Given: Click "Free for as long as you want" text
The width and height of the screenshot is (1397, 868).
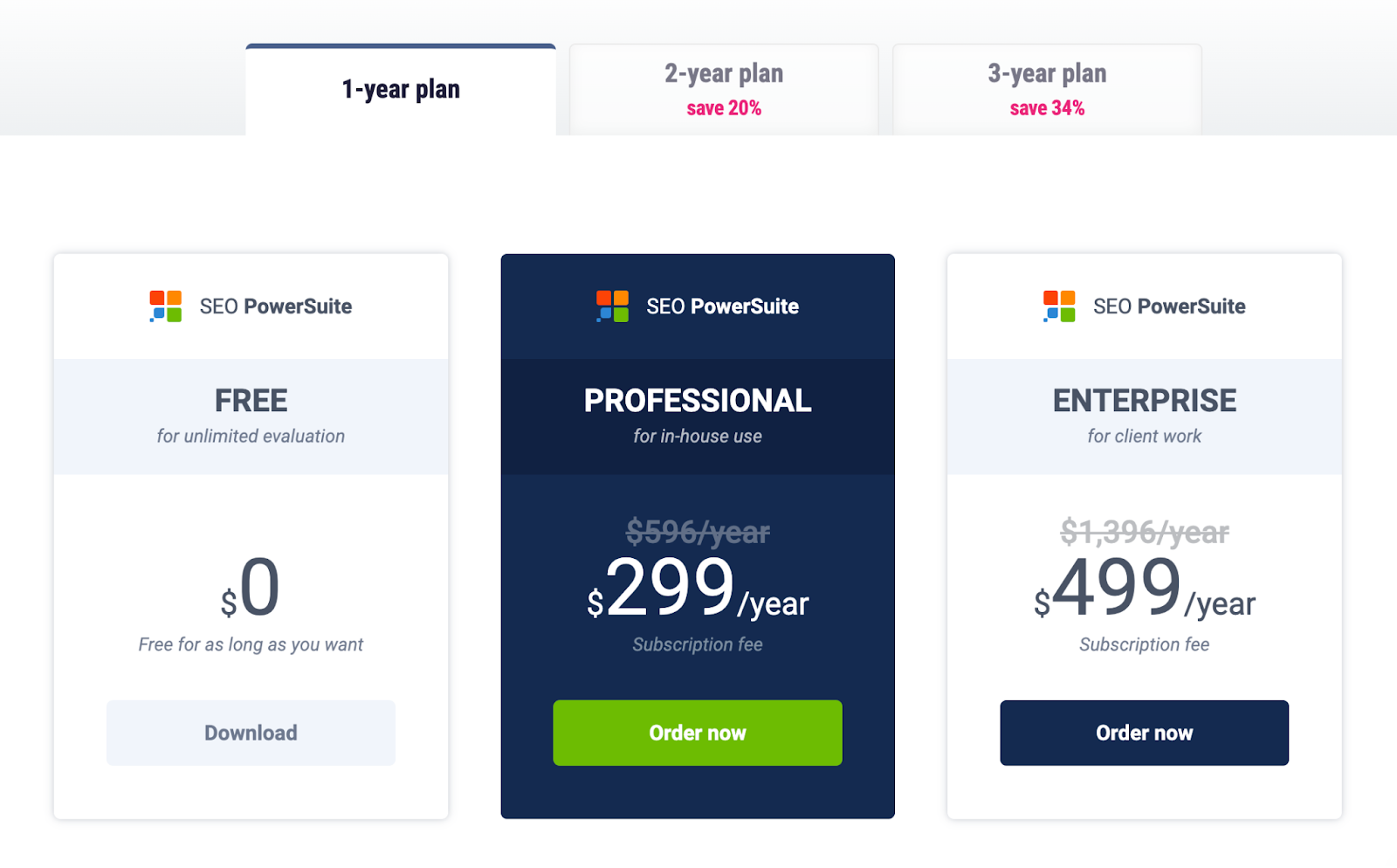Looking at the screenshot, I should pyautogui.click(x=251, y=644).
